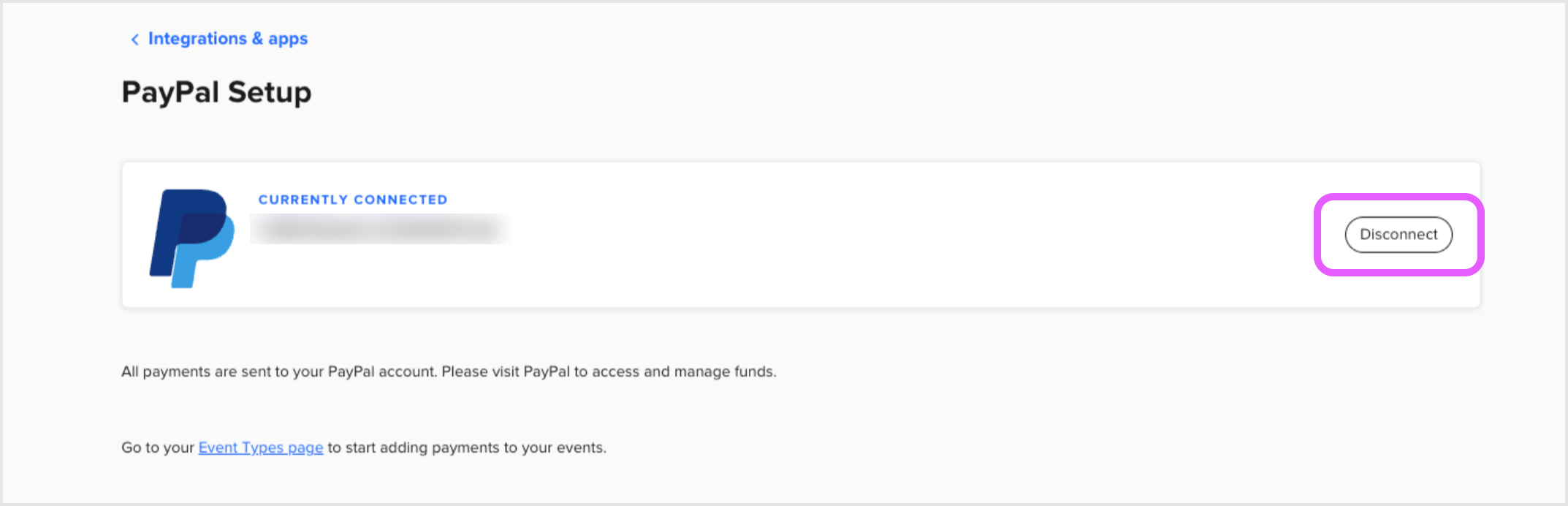1568x506 pixels.
Task: Click the PayPal logo icon
Action: coord(191,238)
